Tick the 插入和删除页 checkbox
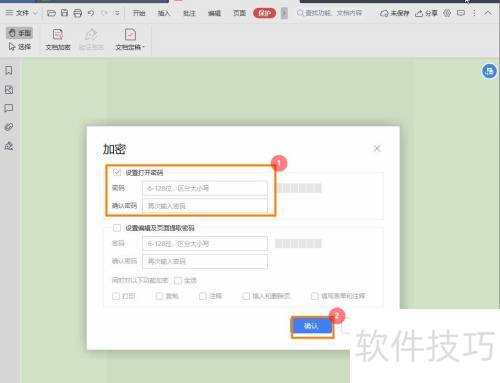Viewport: 500px width, 383px height. (x=246, y=296)
